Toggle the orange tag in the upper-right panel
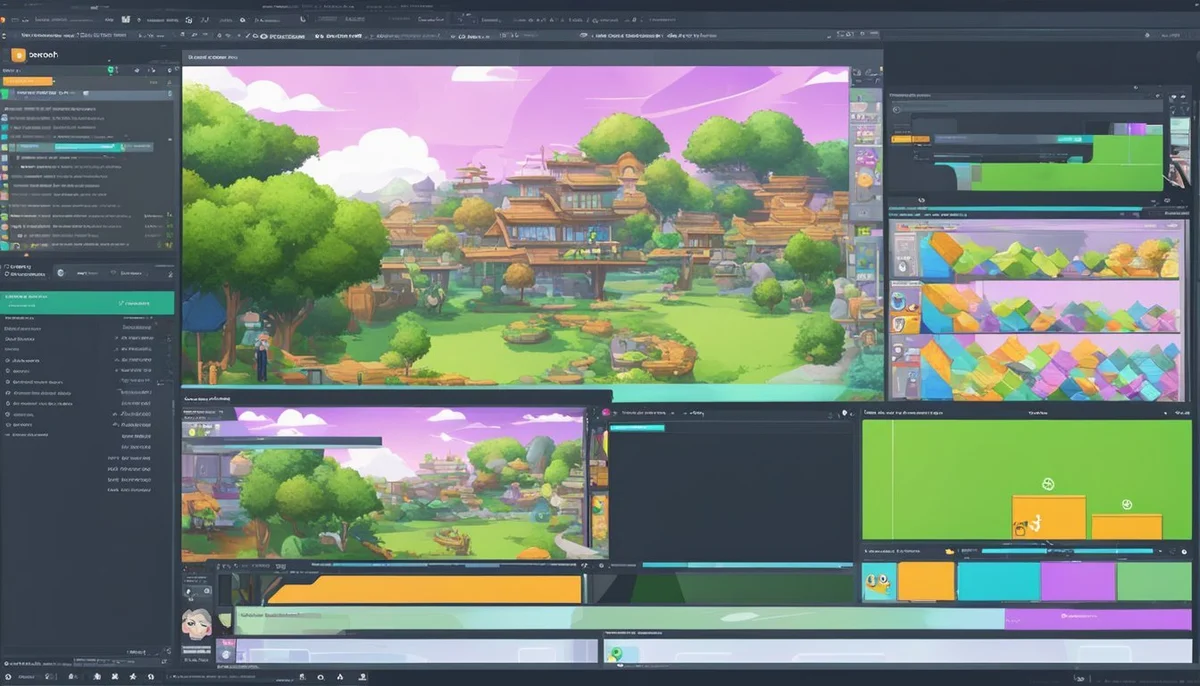This screenshot has width=1200, height=686. (x=908, y=139)
